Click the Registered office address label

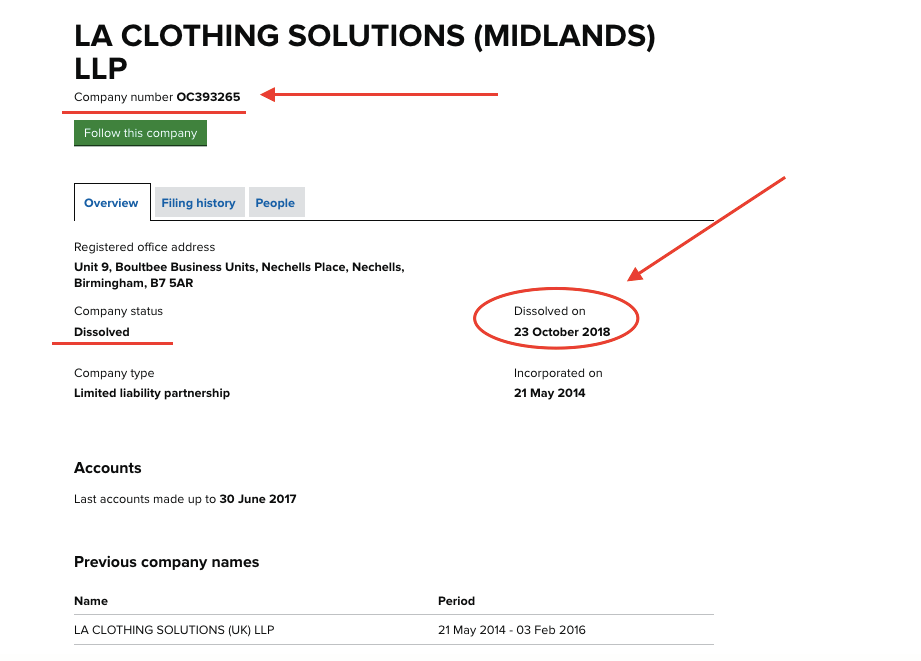[x=144, y=247]
